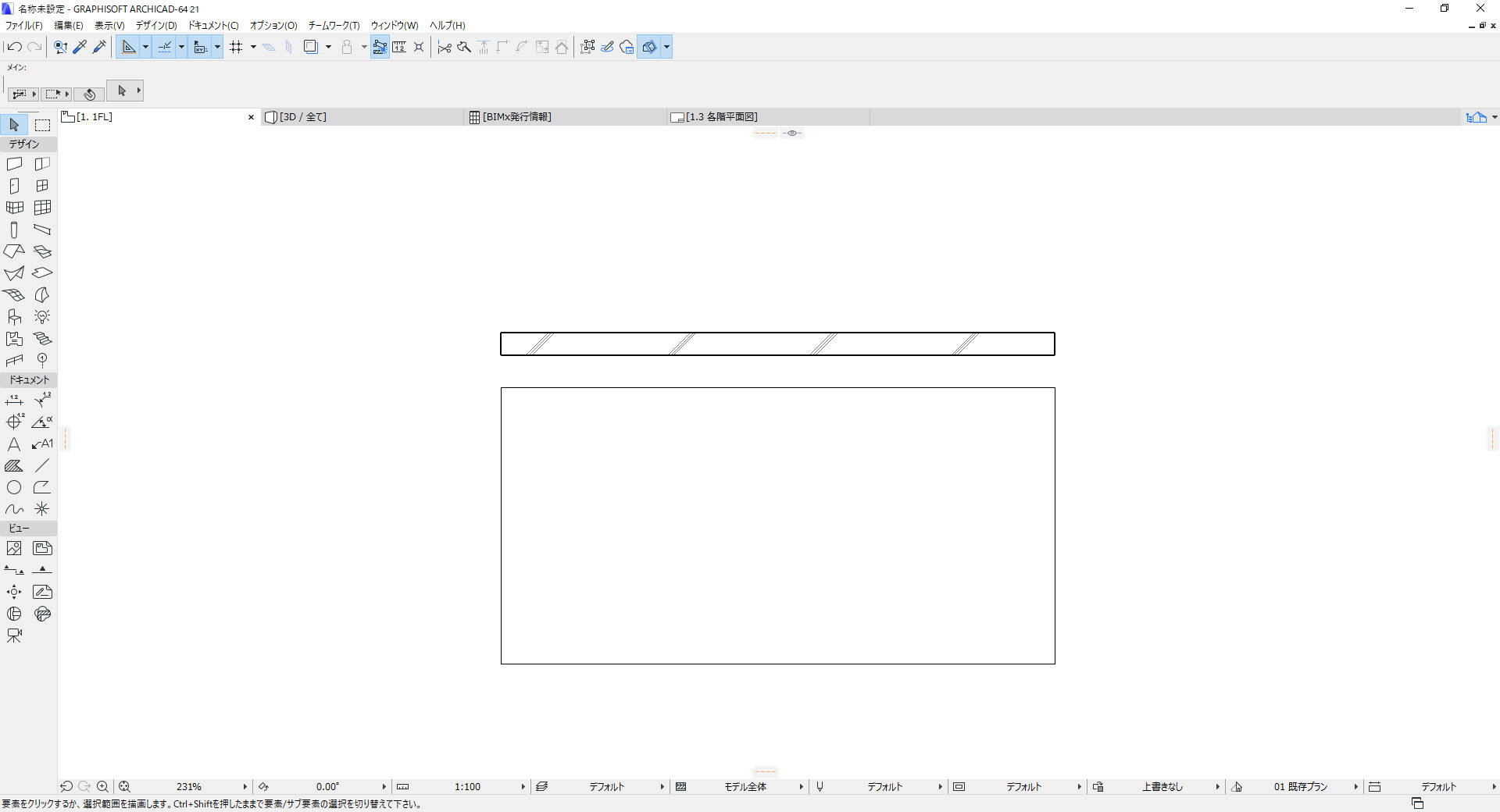Viewport: 1500px width, 812px height.
Task: Select the Beam tool
Action: (42, 230)
